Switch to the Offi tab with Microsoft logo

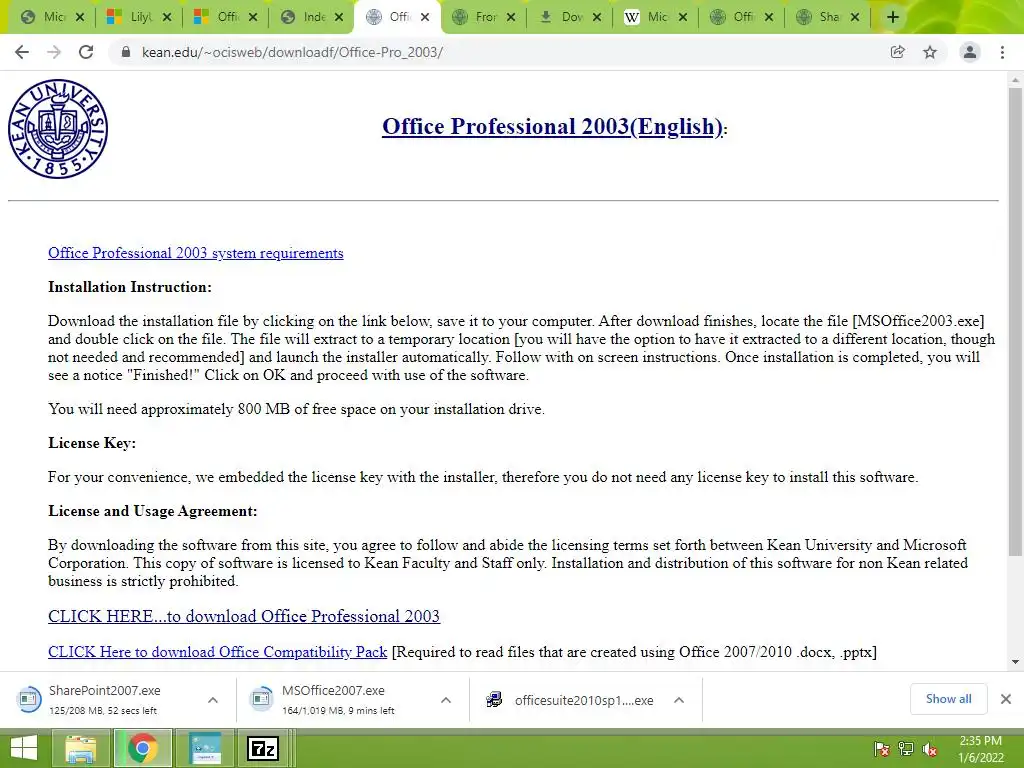point(225,17)
